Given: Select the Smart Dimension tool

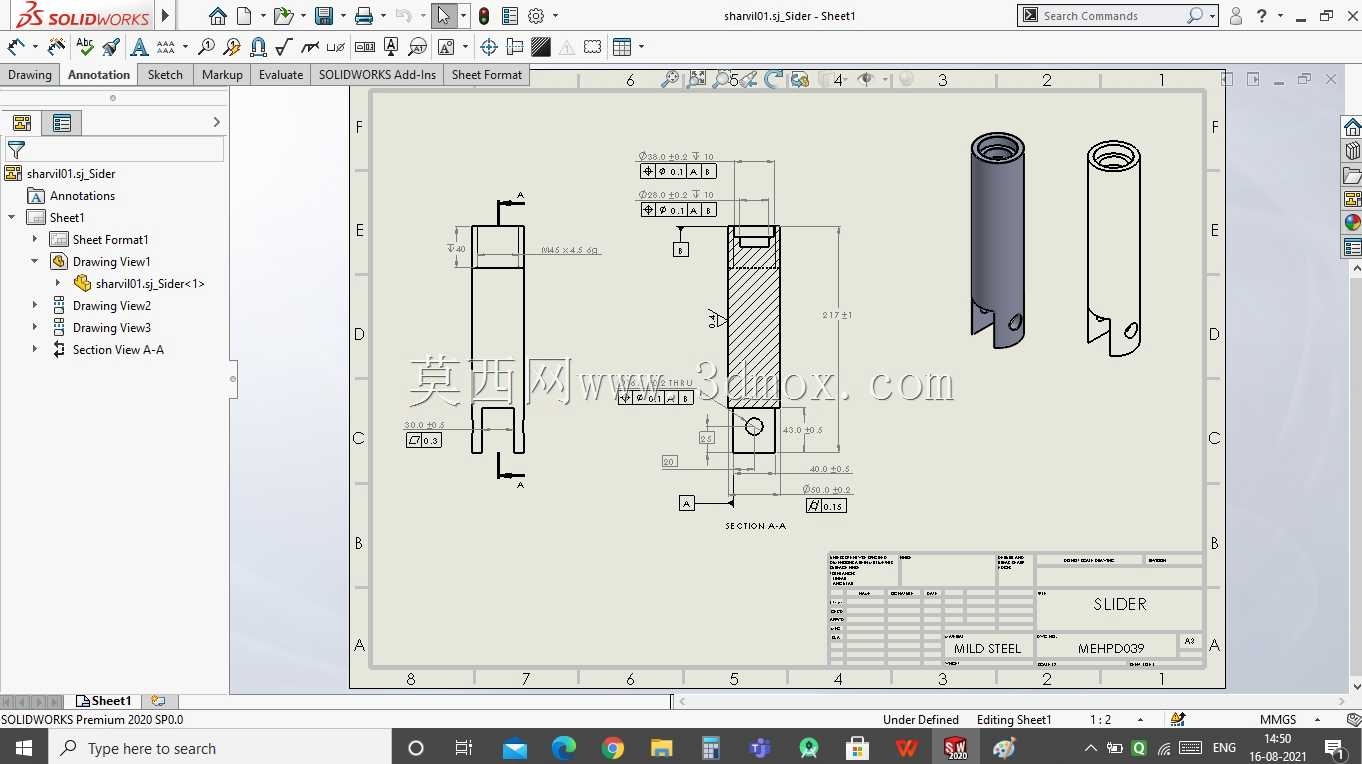Looking at the screenshot, I should tap(16, 46).
